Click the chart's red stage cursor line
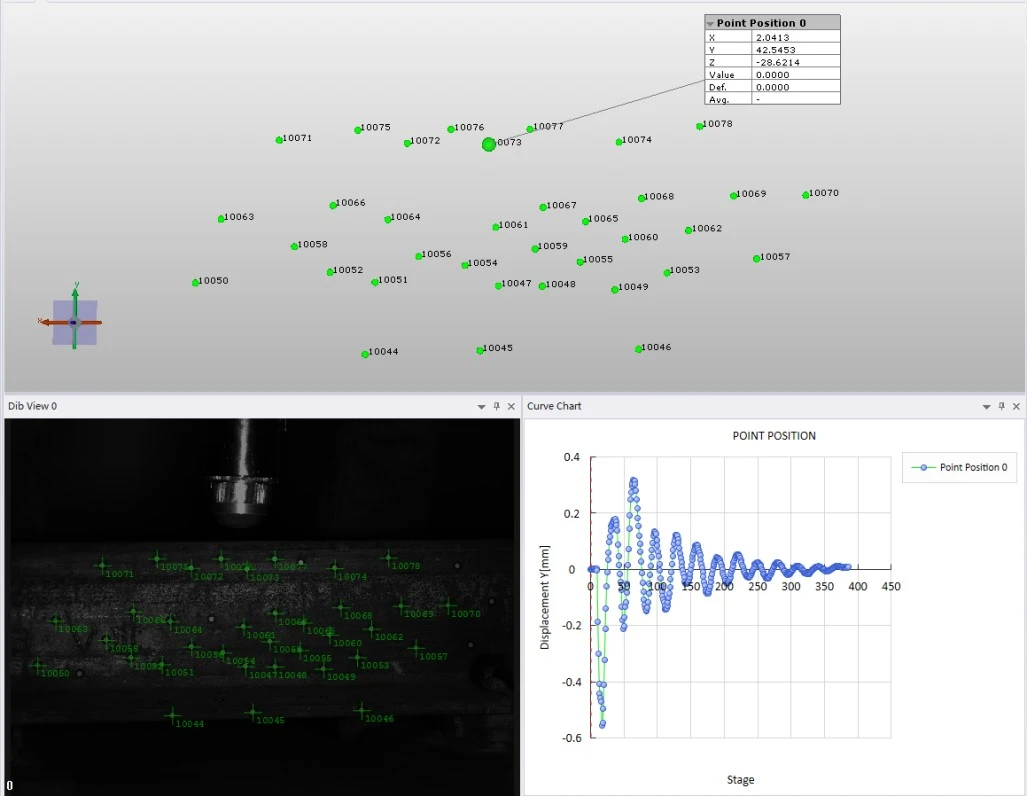Viewport: 1027px width, 796px height. tap(591, 596)
